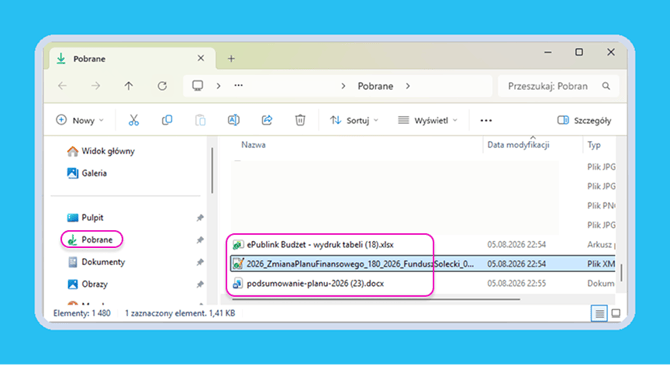Image resolution: width=670 pixels, height=365 pixels.
Task: Select podsumowanie-planu-2026 (23).docx
Action: [x=315, y=283]
